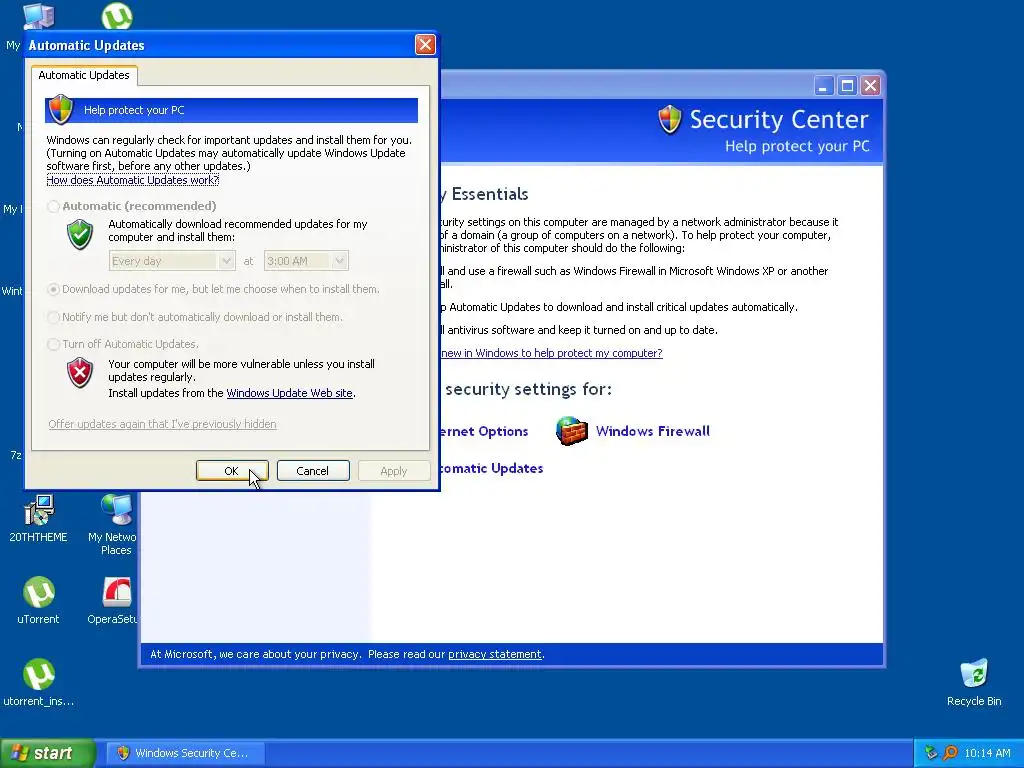Screen dimensions: 1024x768
Task: Click Offer updates again that I've previously hidden
Action: pos(162,424)
